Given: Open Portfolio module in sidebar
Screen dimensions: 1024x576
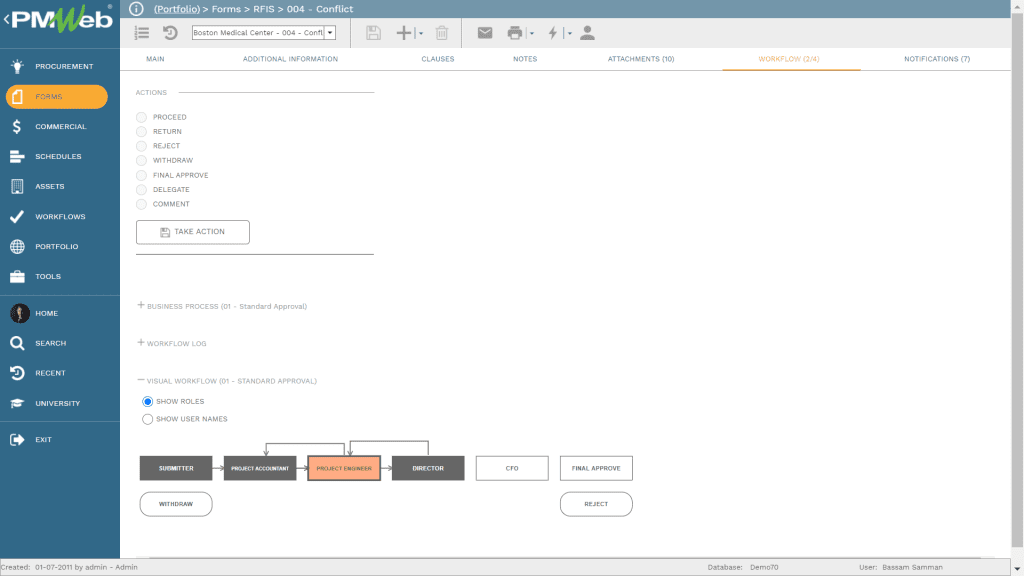Looking at the screenshot, I should click(60, 246).
